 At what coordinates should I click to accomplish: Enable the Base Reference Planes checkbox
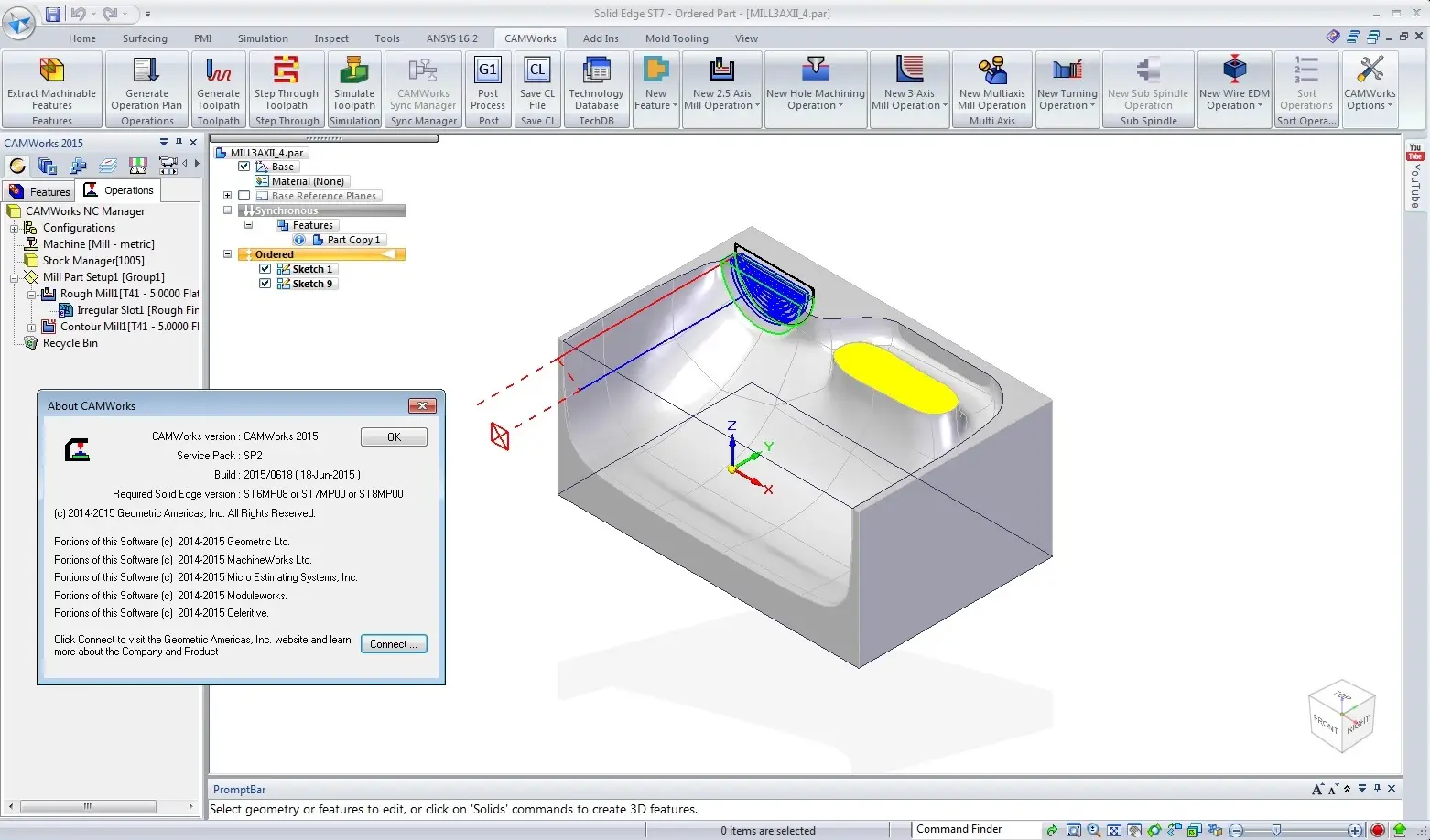[244, 196]
